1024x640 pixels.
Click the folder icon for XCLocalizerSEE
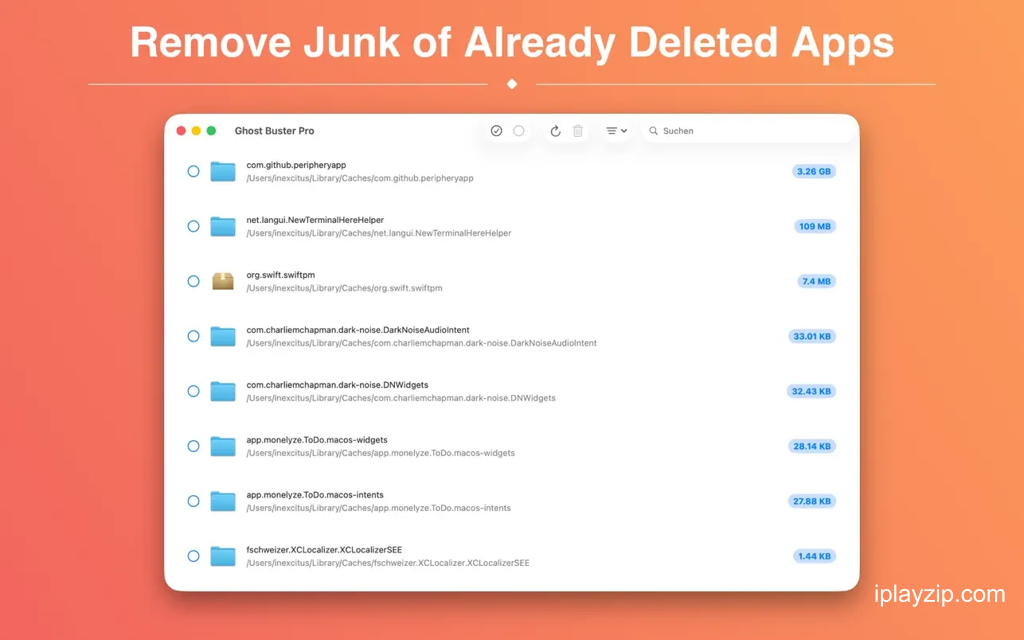click(223, 556)
